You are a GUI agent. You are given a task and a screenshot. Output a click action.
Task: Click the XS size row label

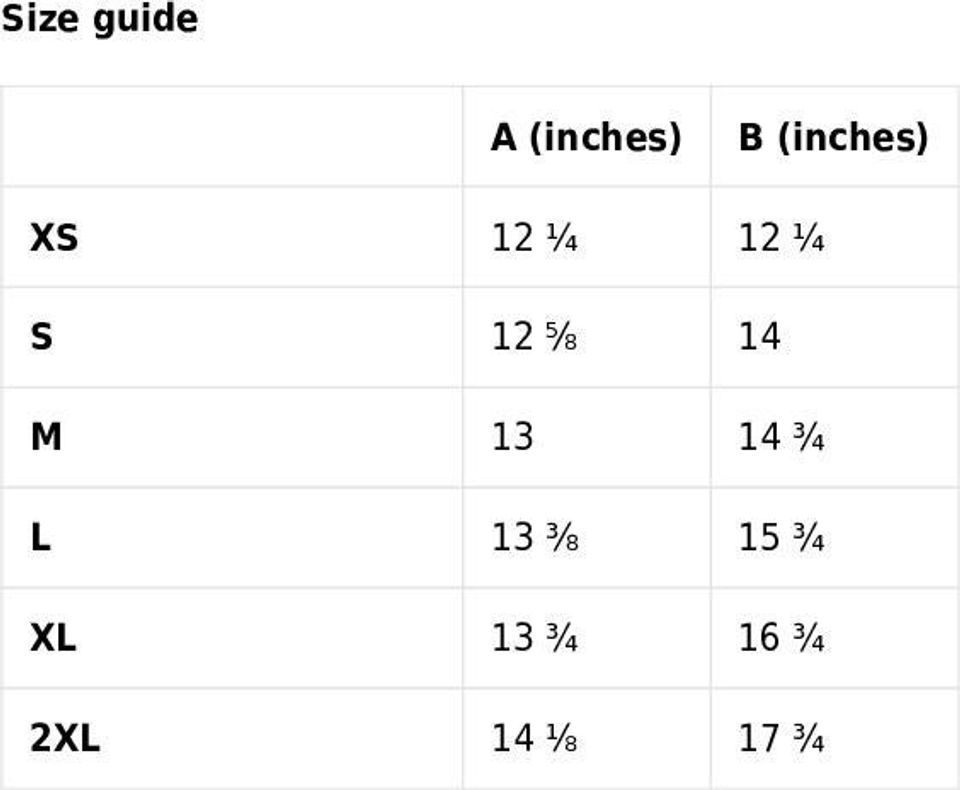point(54,238)
